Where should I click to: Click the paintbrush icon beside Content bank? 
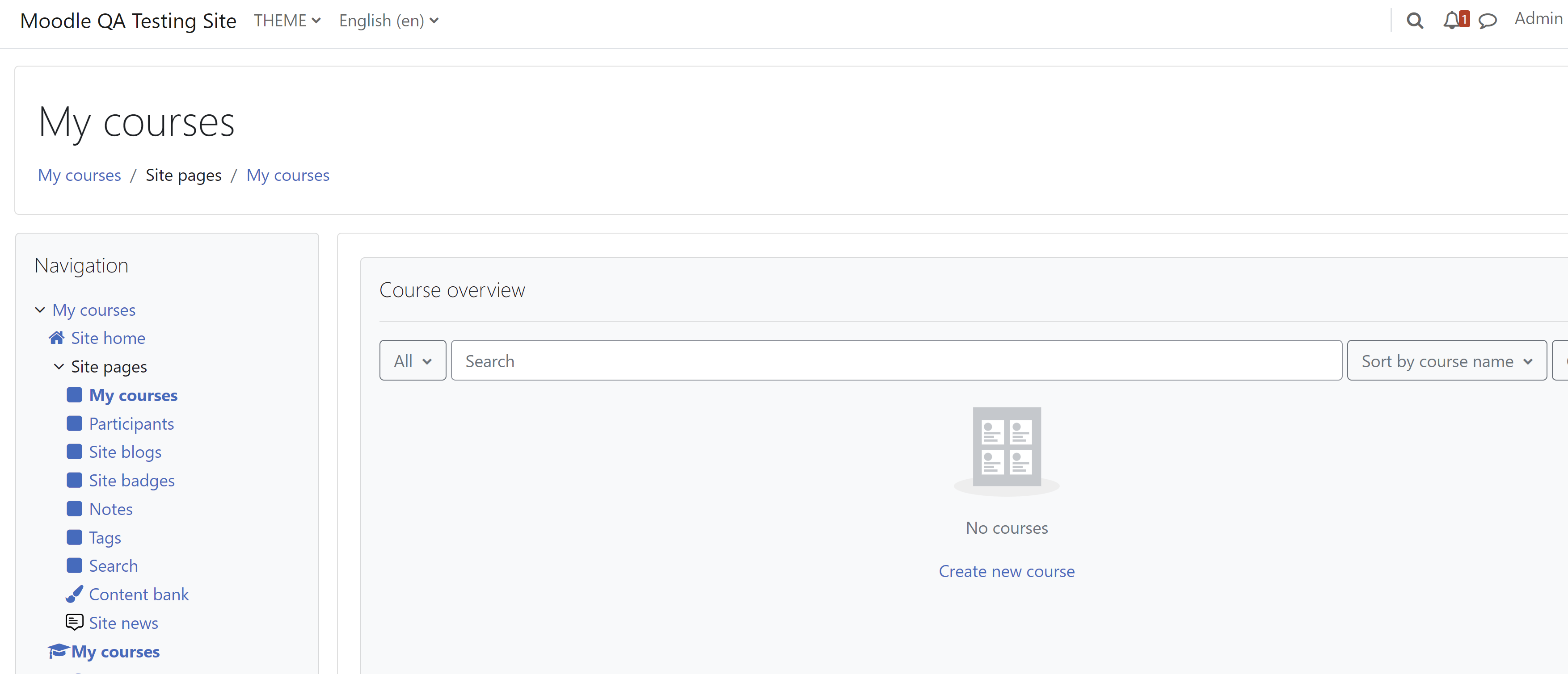(x=74, y=594)
